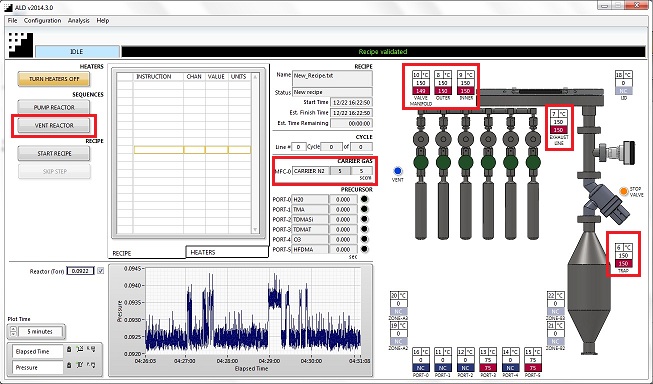
Task: Click the Est. Time Remaining 00:00:00 value
Action: 351,123
